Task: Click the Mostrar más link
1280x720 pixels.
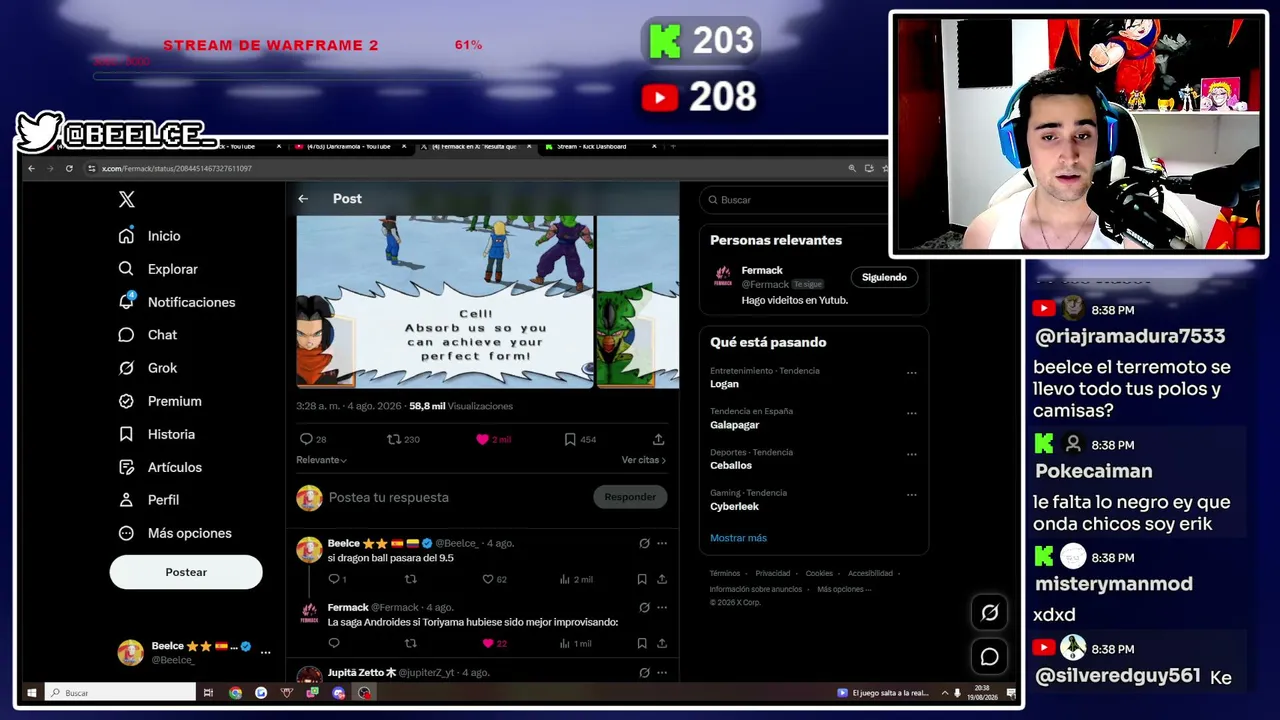Action: [738, 538]
